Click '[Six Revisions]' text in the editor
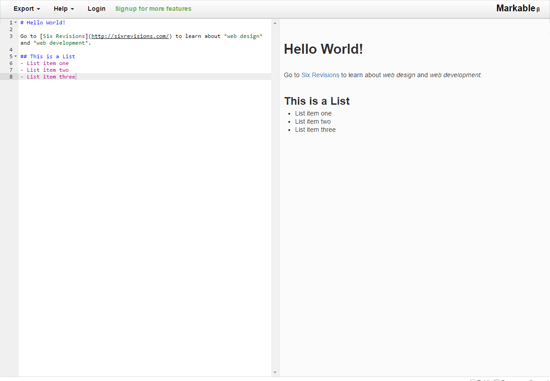This screenshot has width=550, height=381. 64,36
